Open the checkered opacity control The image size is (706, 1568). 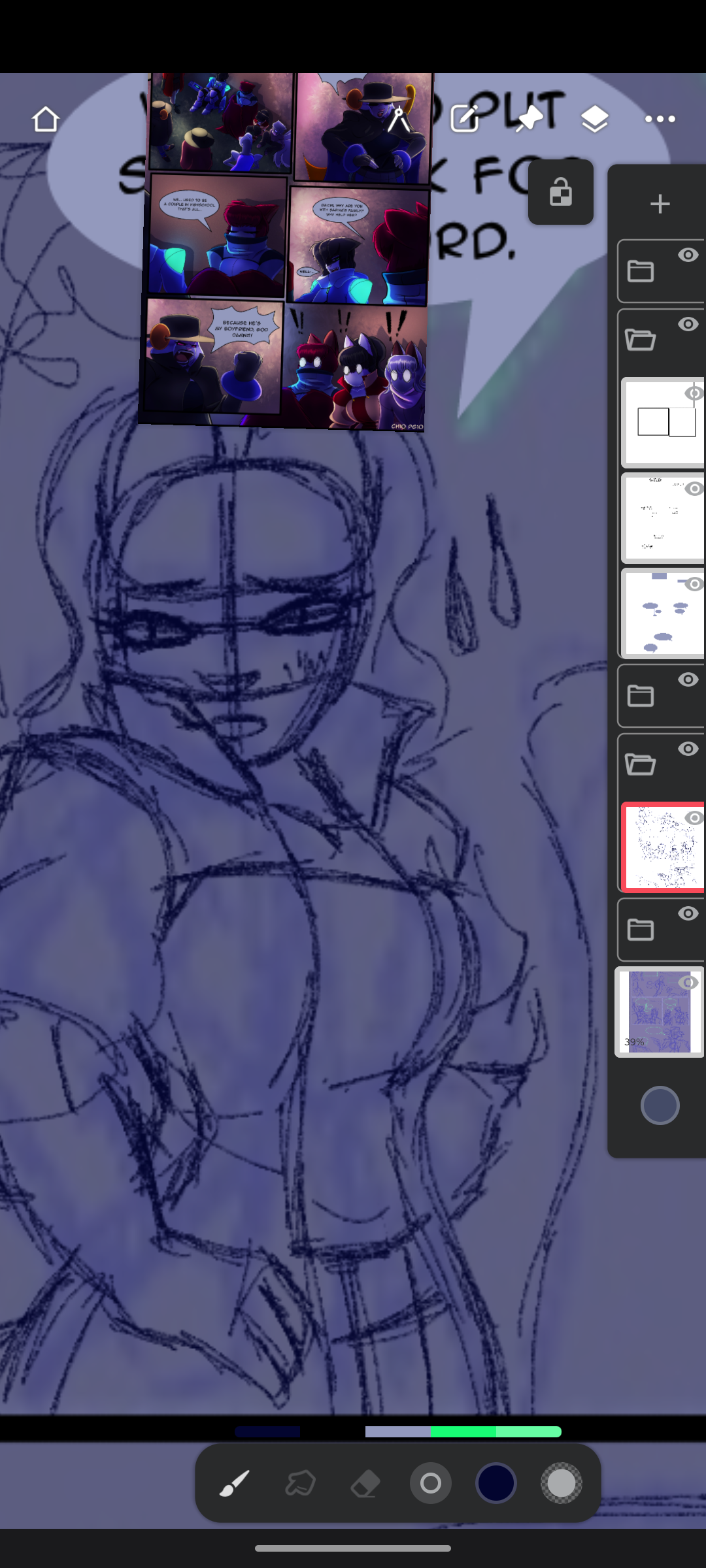click(562, 1483)
